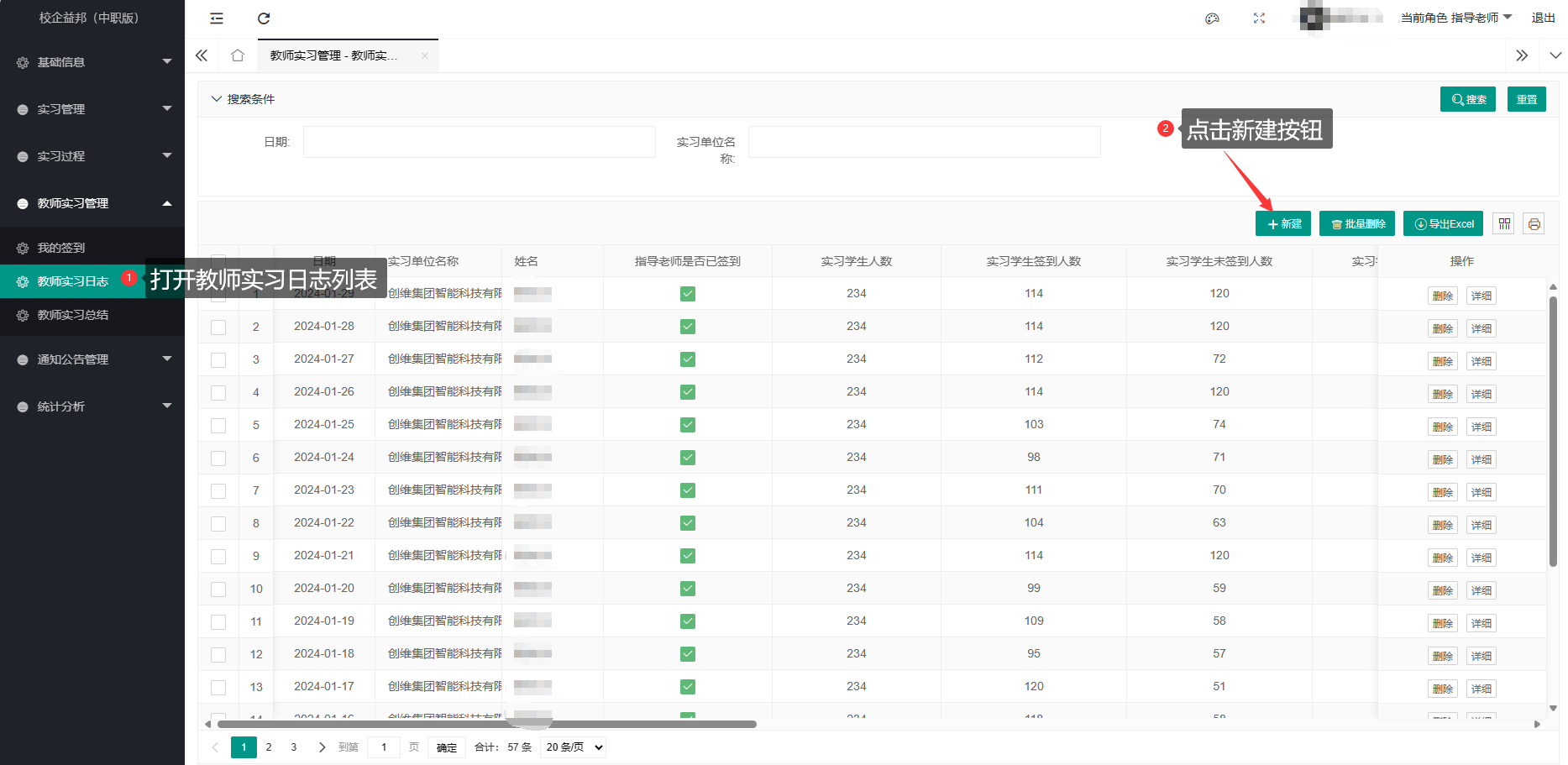Viewport: 1568px width, 765px height.
Task: Open 教师实习总结 in the sidebar
Action: click(x=73, y=316)
